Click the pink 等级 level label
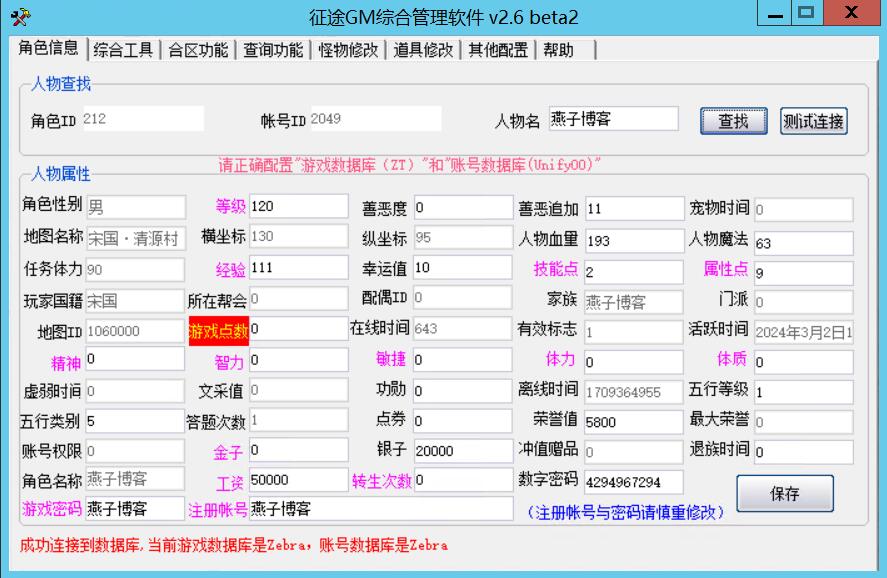The image size is (887, 578). (x=228, y=207)
